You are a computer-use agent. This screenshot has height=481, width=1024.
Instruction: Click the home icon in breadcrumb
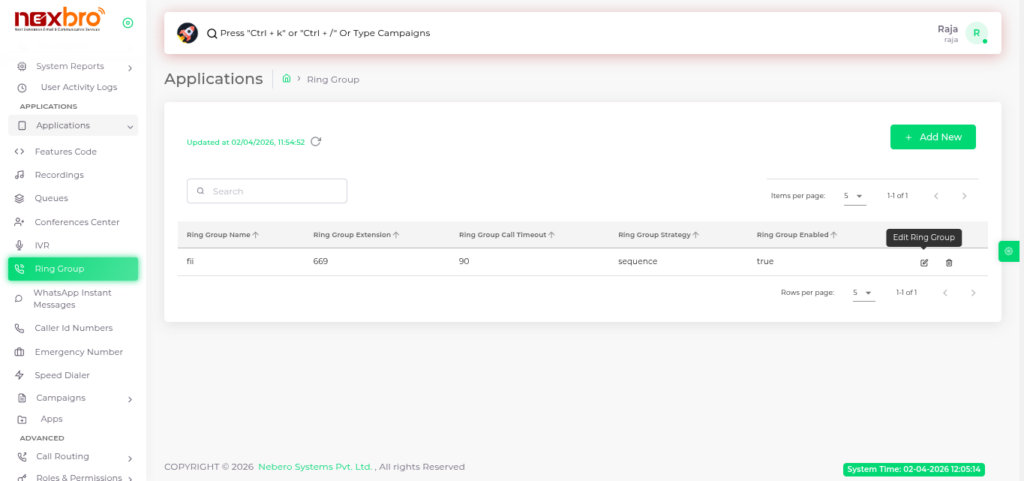[x=287, y=78]
